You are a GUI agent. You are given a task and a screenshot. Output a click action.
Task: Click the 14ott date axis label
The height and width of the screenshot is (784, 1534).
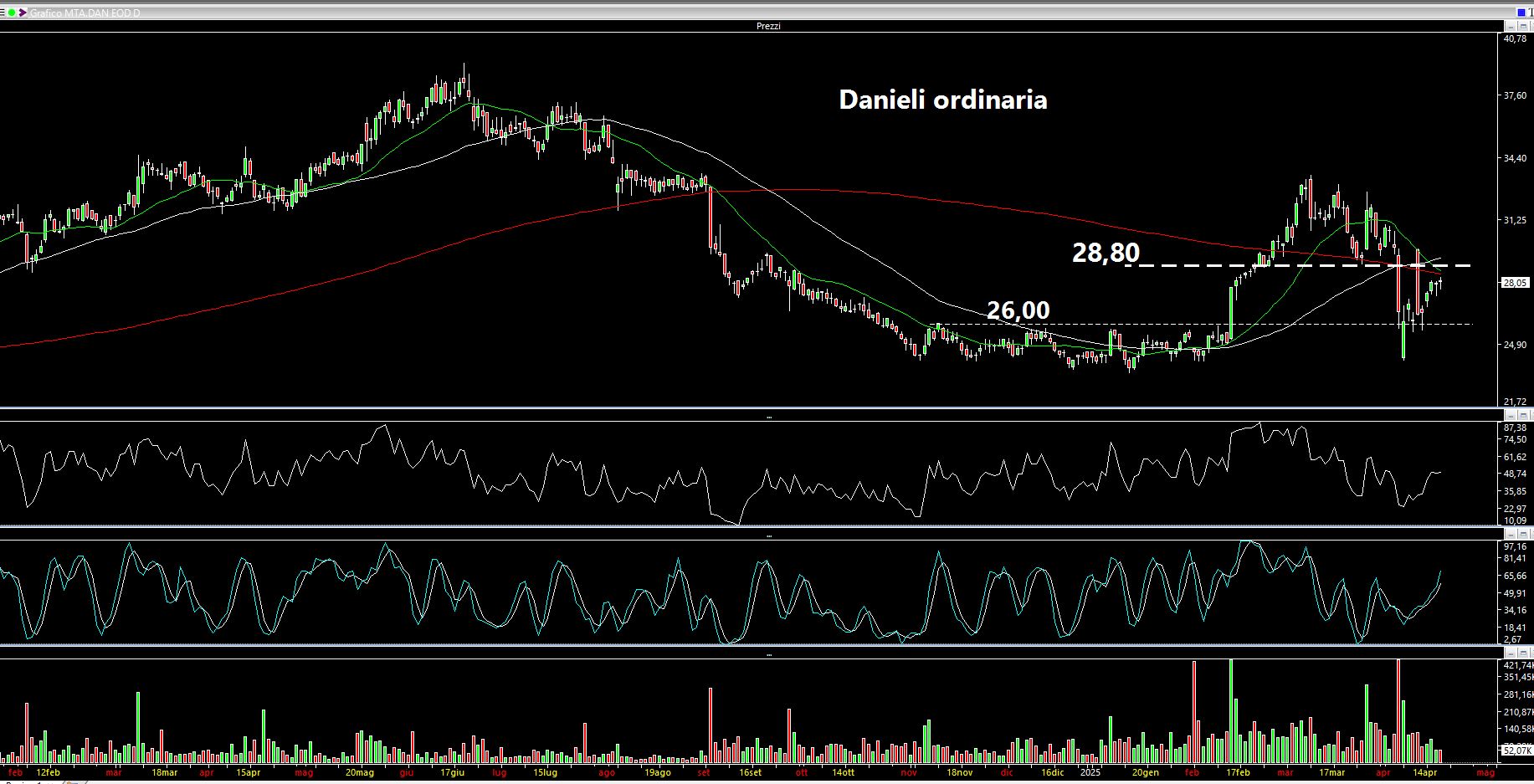pyautogui.click(x=844, y=772)
